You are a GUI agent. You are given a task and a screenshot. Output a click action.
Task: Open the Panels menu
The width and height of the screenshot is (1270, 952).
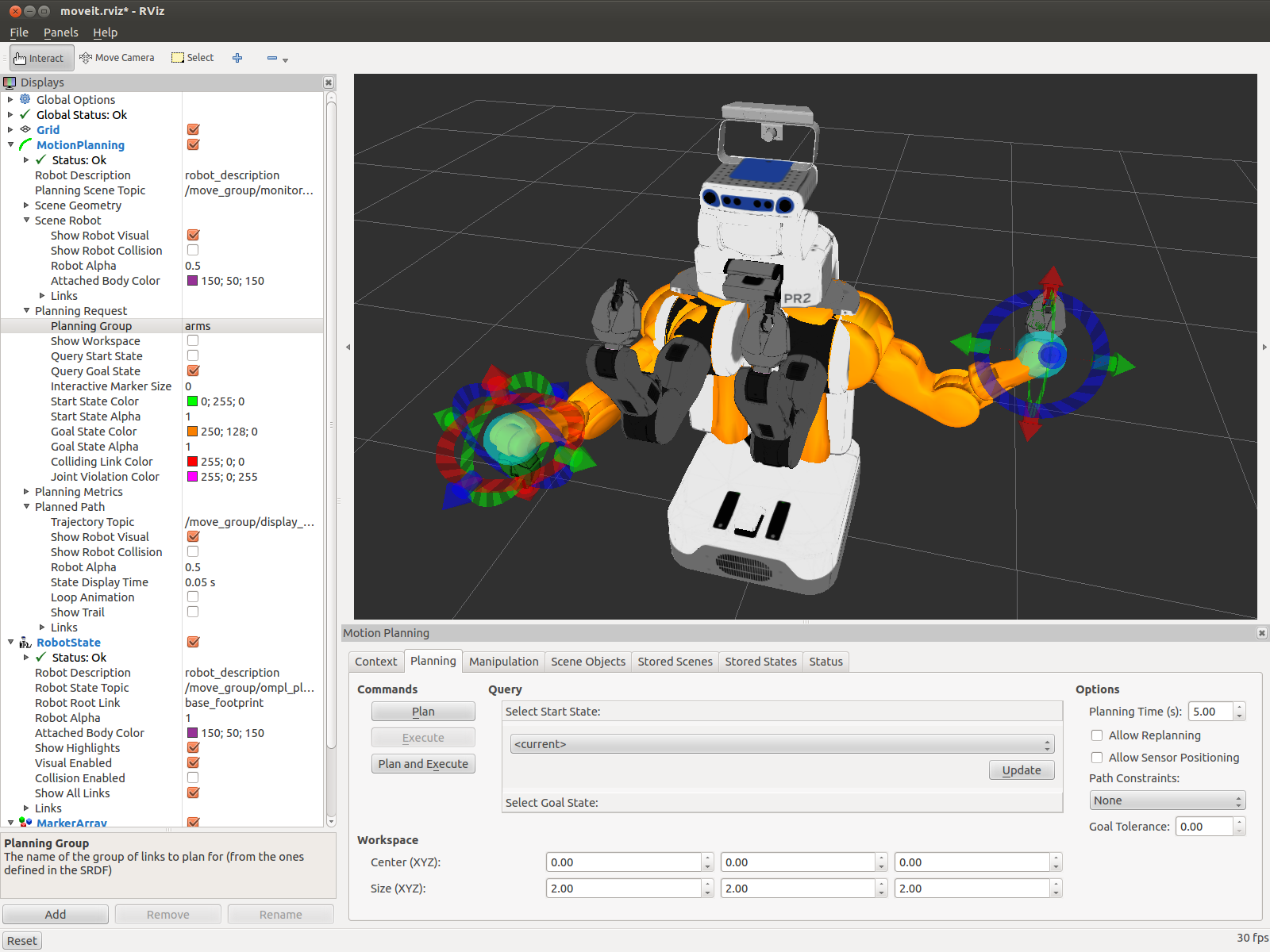(60, 33)
